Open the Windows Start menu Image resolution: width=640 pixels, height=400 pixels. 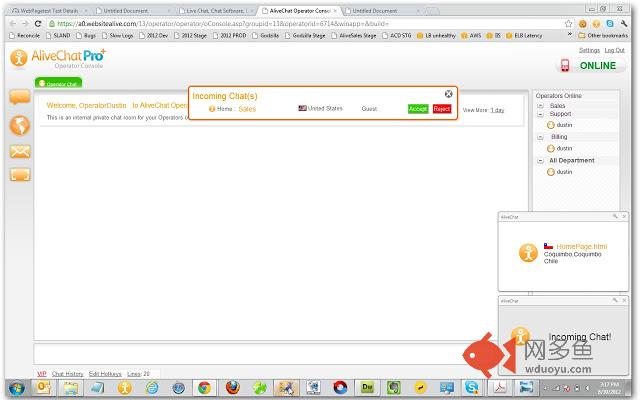(x=16, y=388)
